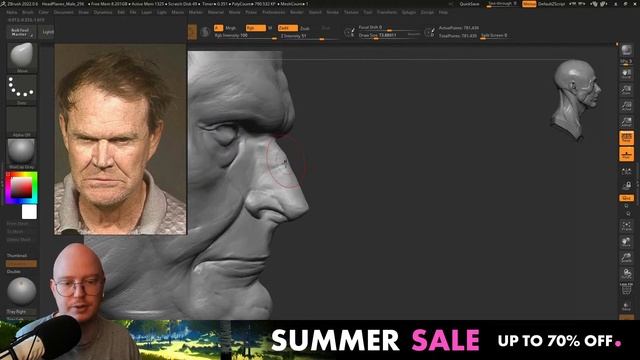Open the Tool menu
Viewport: 640px width, 360px height.
click(368, 12)
